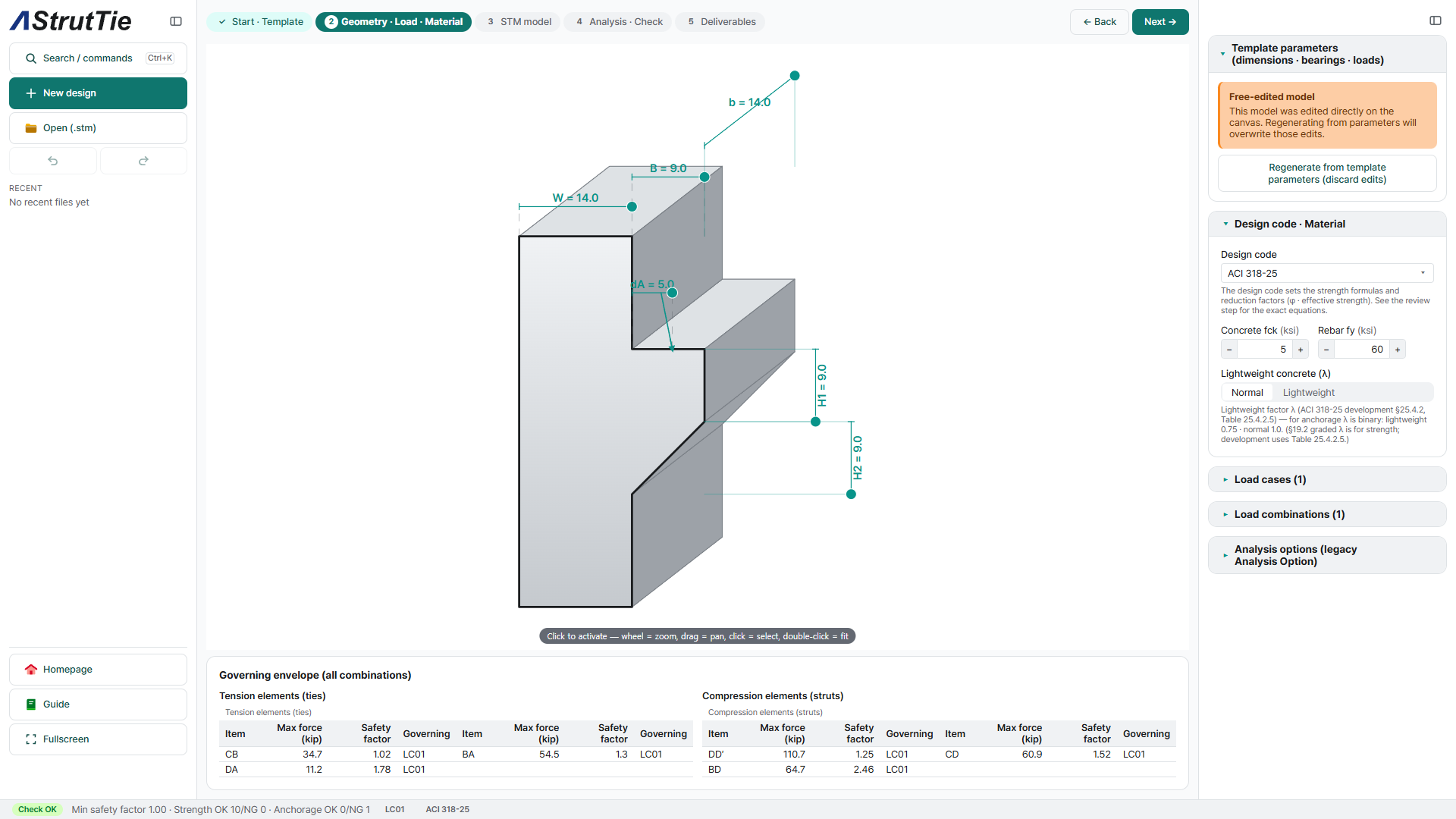Click the Concrete fck value field

coord(1265,350)
